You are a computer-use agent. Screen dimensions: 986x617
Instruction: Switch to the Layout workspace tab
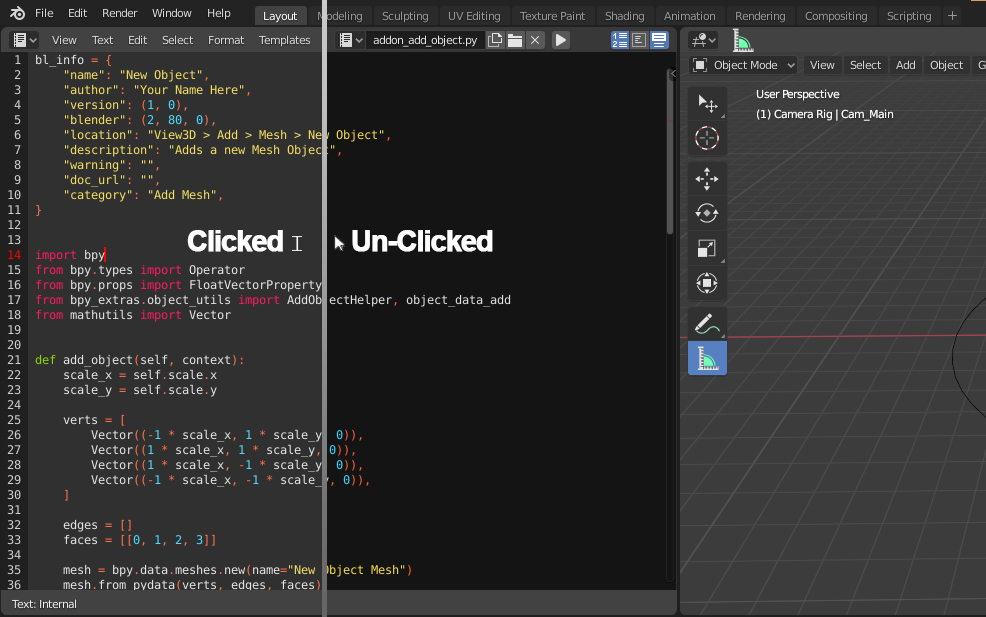(x=280, y=16)
